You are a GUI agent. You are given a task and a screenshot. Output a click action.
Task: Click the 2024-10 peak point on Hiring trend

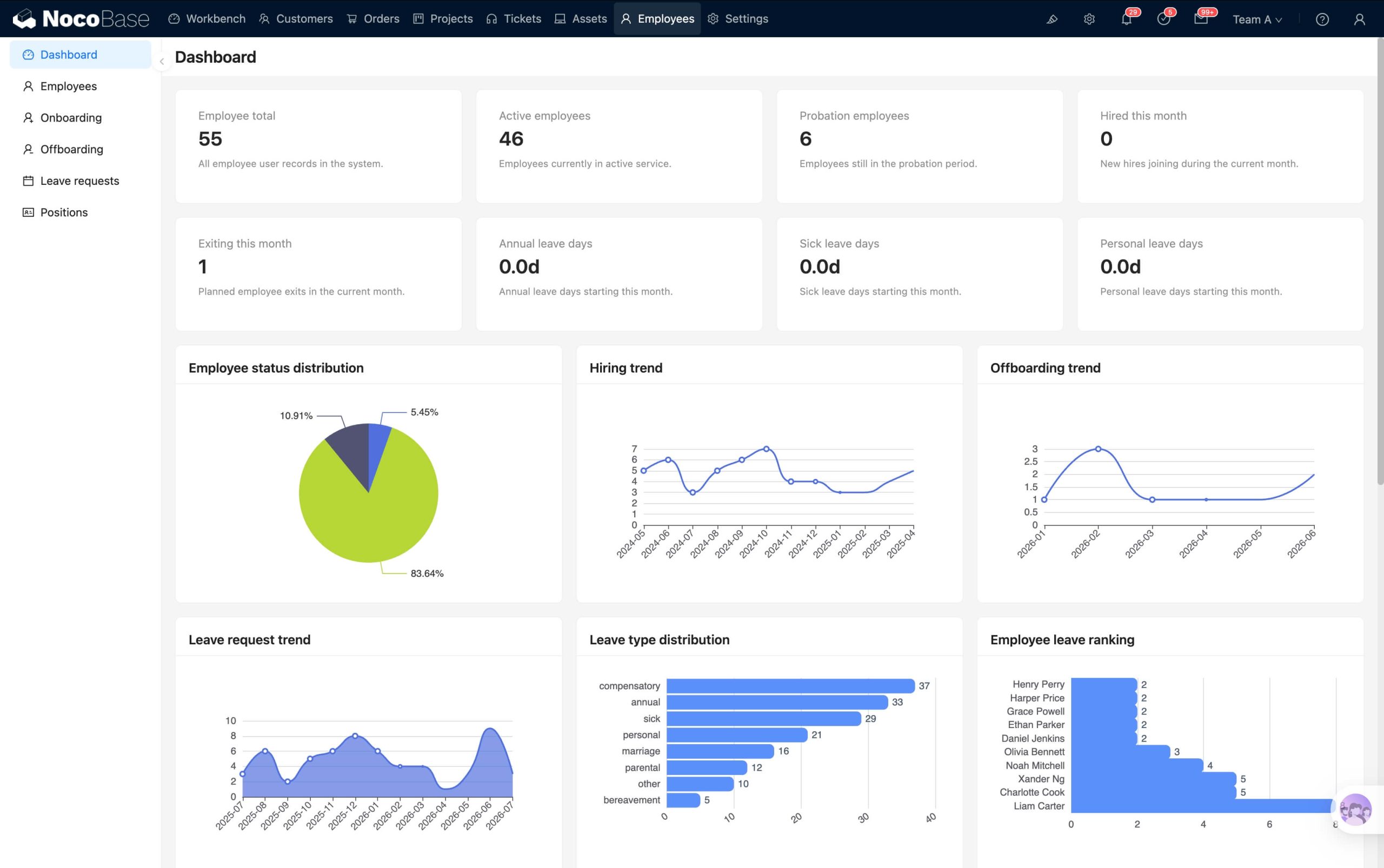tap(766, 449)
